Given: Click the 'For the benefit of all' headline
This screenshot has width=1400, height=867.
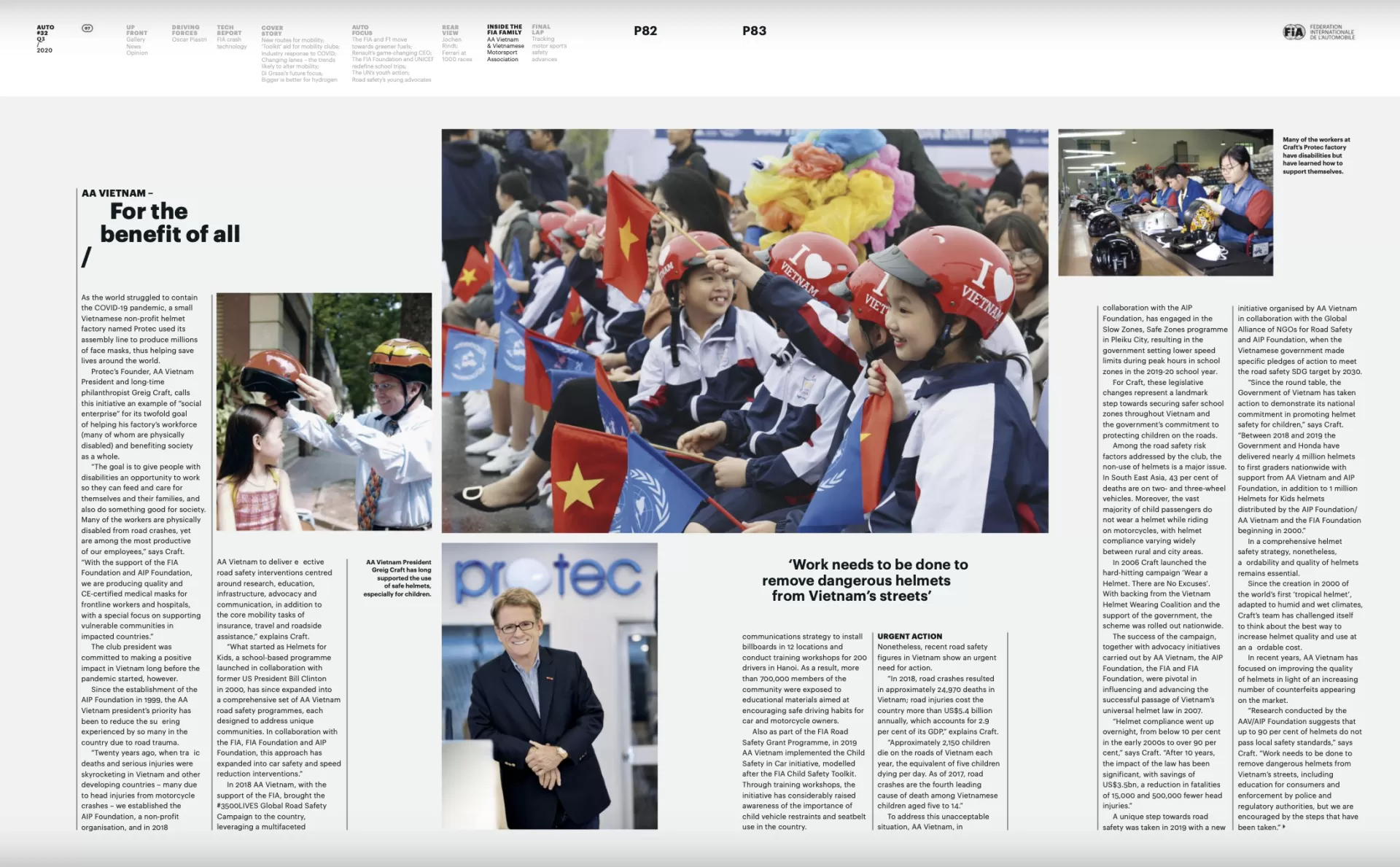Looking at the screenshot, I should pyautogui.click(x=169, y=223).
